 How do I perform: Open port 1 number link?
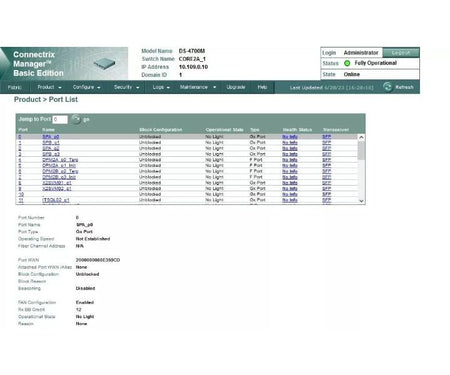20,142
